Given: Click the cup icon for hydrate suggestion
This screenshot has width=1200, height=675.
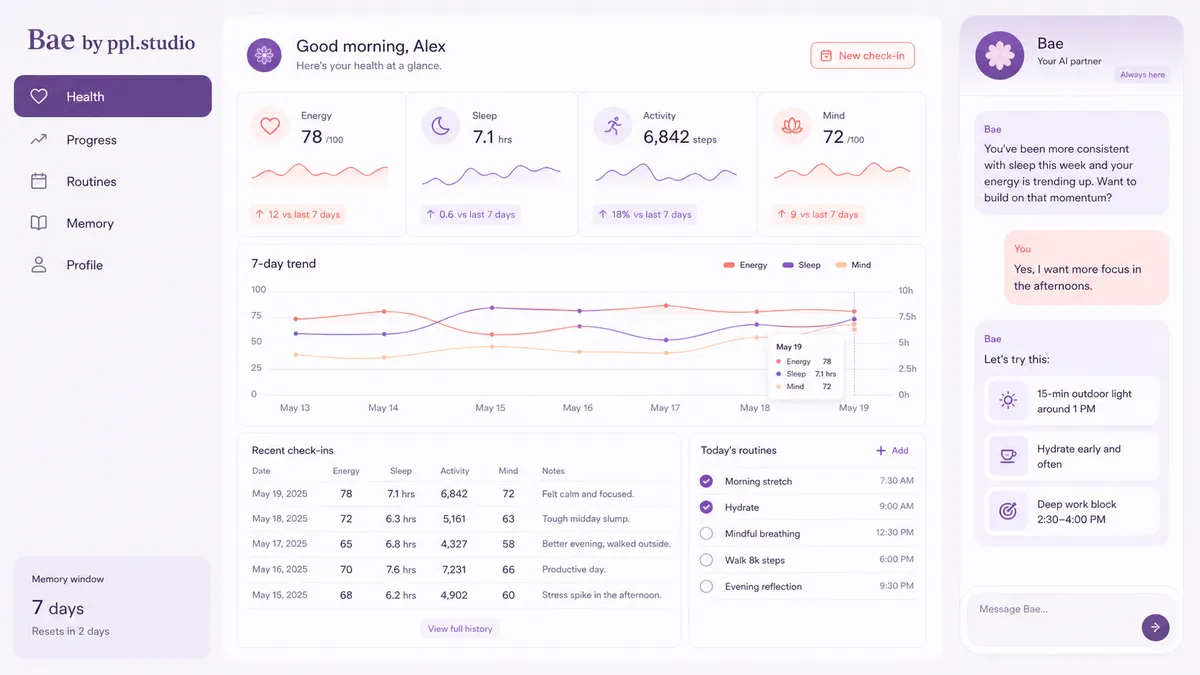Looking at the screenshot, I should [1008, 456].
